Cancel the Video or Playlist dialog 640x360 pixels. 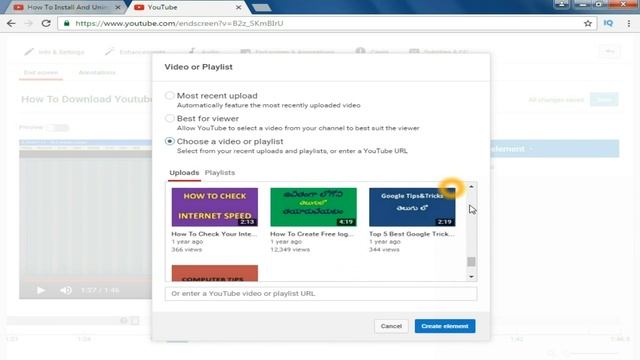pyautogui.click(x=391, y=326)
